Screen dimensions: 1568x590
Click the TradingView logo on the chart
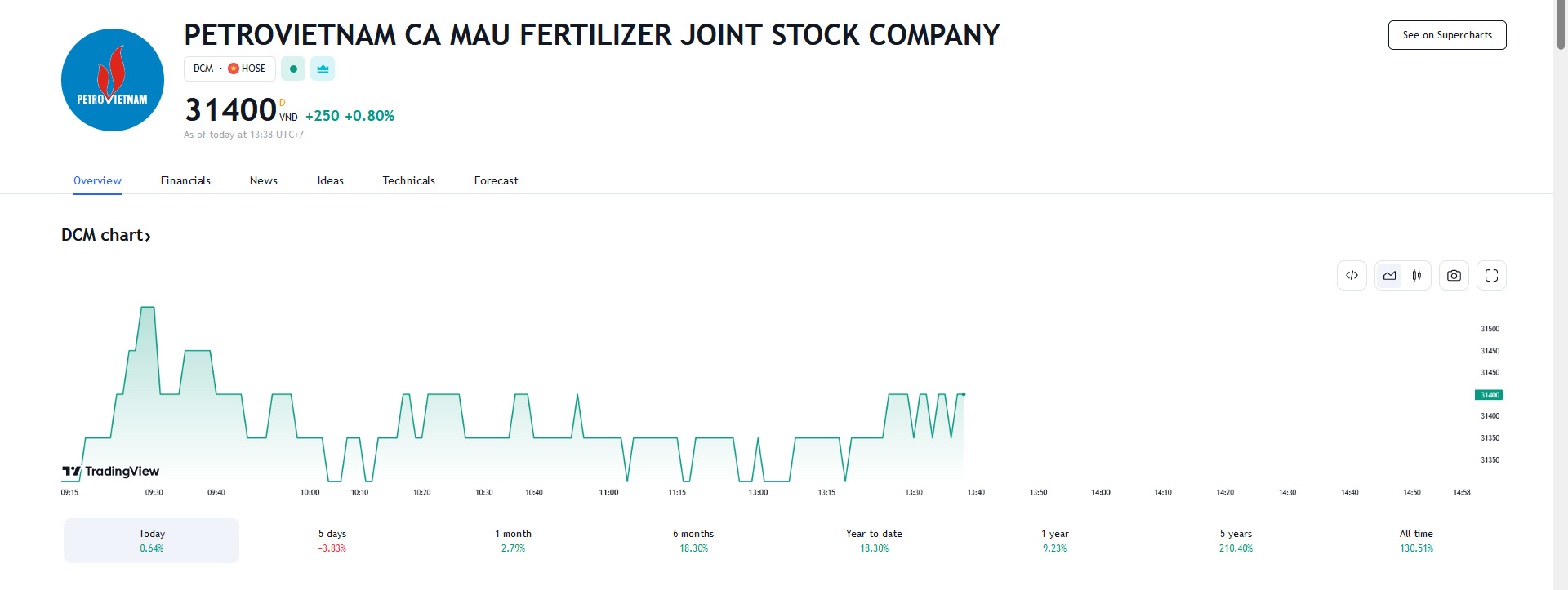tap(111, 471)
